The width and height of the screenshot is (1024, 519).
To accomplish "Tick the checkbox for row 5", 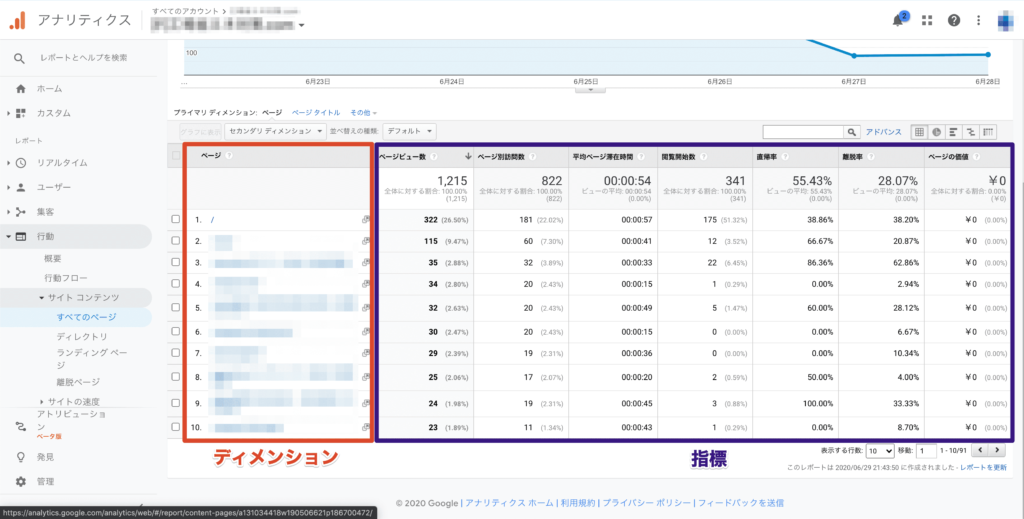I will (x=176, y=308).
